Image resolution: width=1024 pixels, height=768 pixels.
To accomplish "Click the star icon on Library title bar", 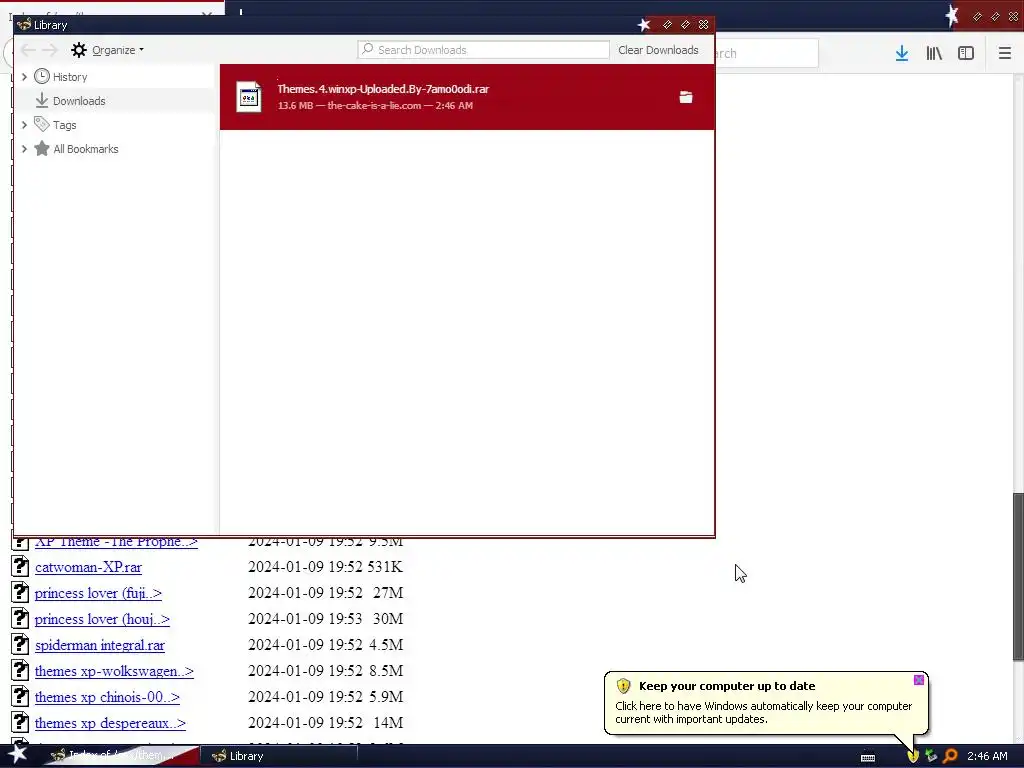I will click(644, 25).
